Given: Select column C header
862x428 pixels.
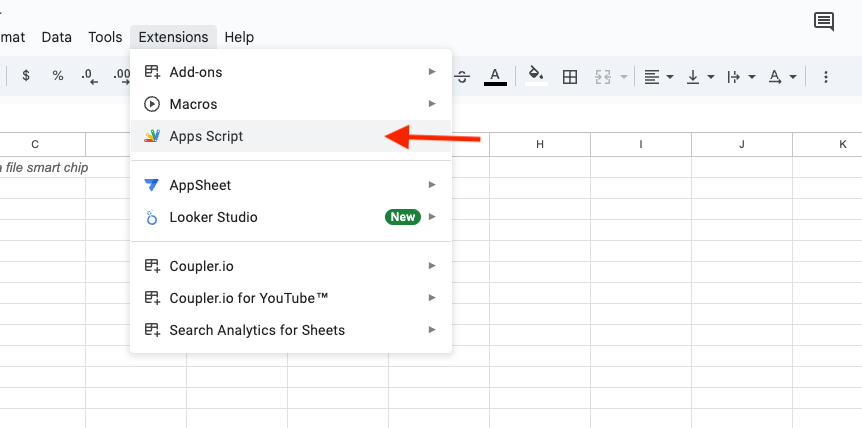Looking at the screenshot, I should coord(35,144).
